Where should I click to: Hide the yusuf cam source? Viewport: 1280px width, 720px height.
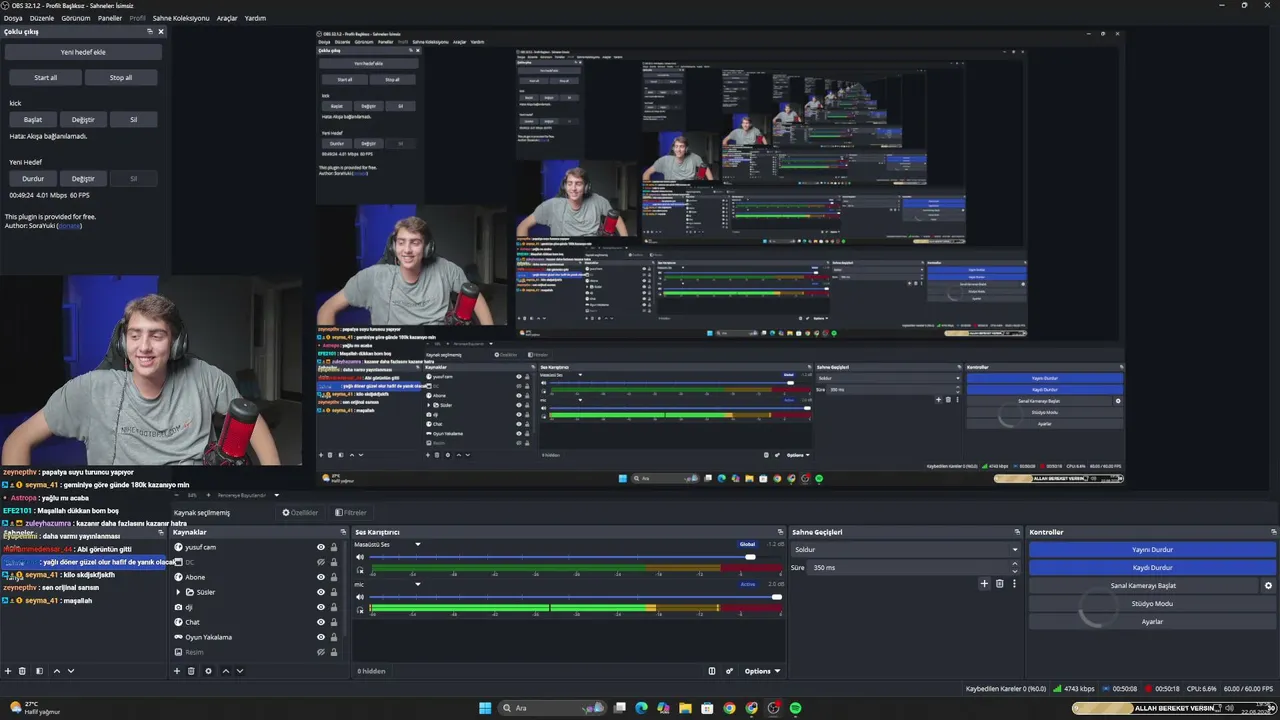click(x=321, y=547)
